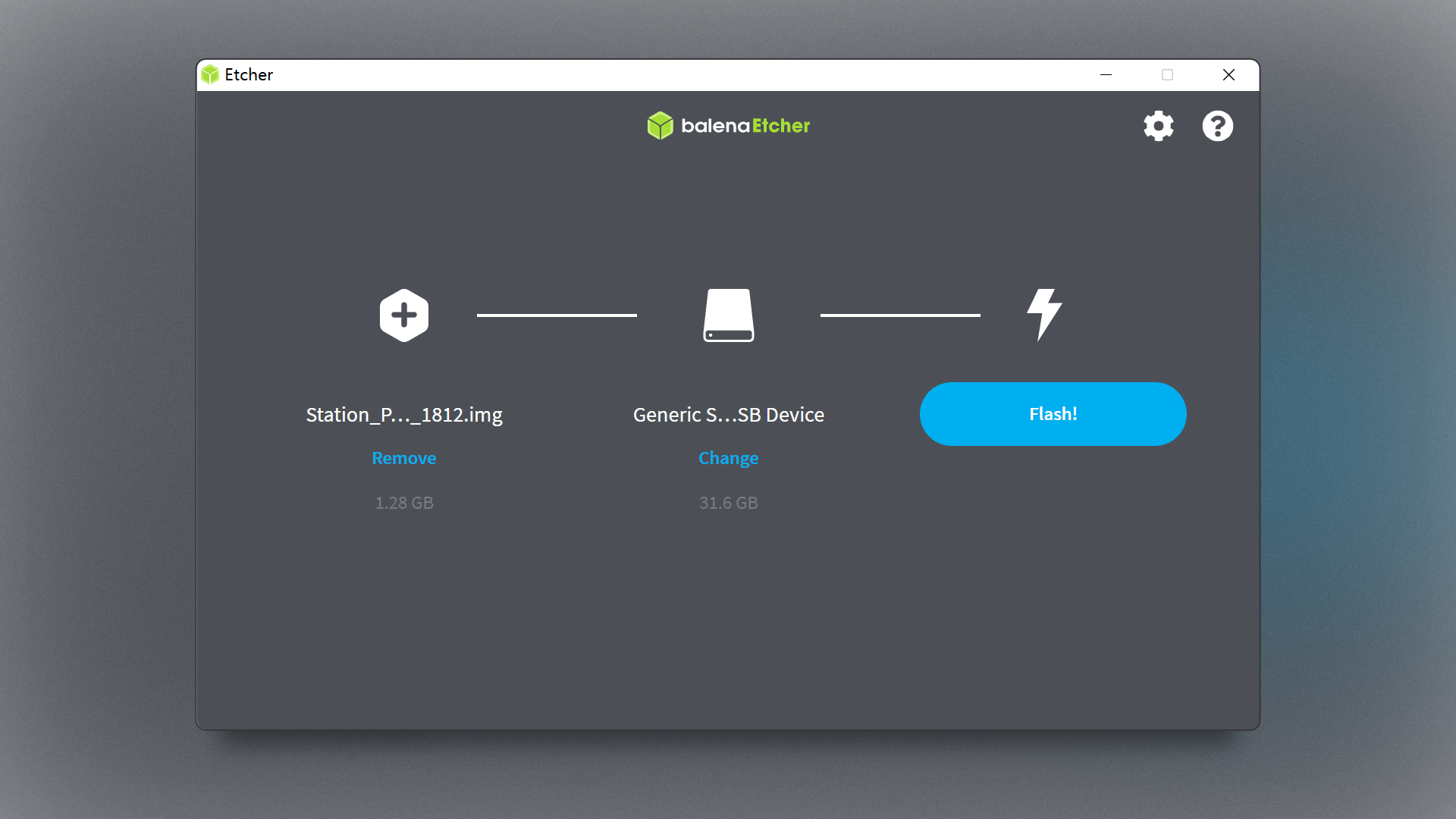This screenshot has width=1456, height=819.
Task: Select the Station_P..._1812.img file name
Action: pyautogui.click(x=404, y=415)
